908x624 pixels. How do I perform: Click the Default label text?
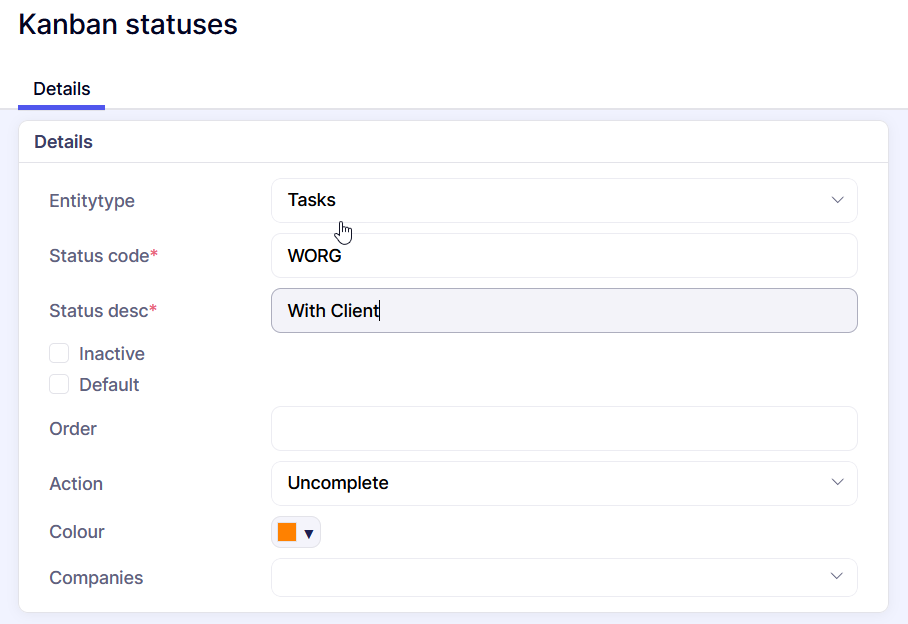pos(109,385)
